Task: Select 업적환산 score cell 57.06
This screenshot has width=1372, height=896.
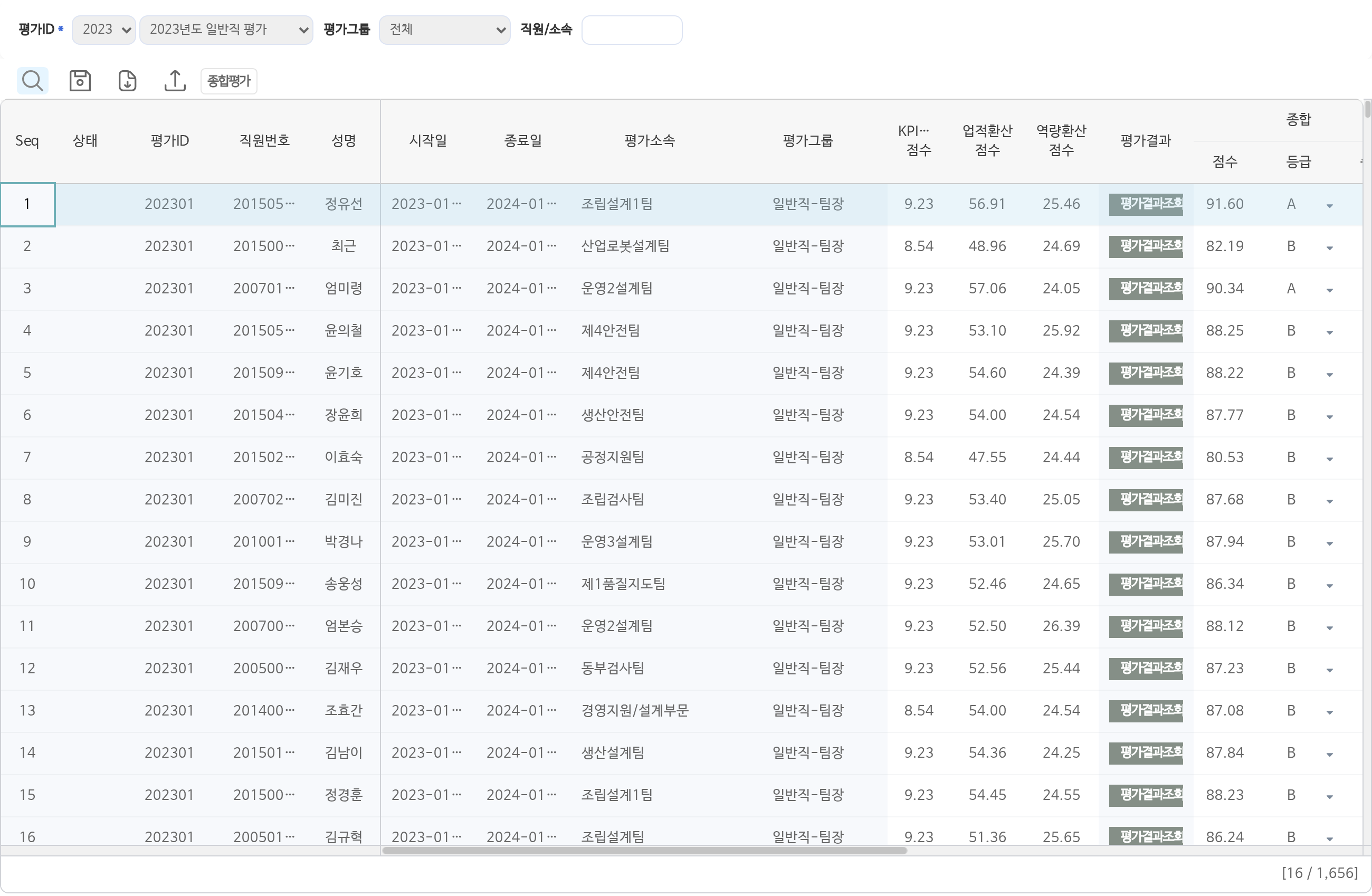Action: (x=987, y=288)
